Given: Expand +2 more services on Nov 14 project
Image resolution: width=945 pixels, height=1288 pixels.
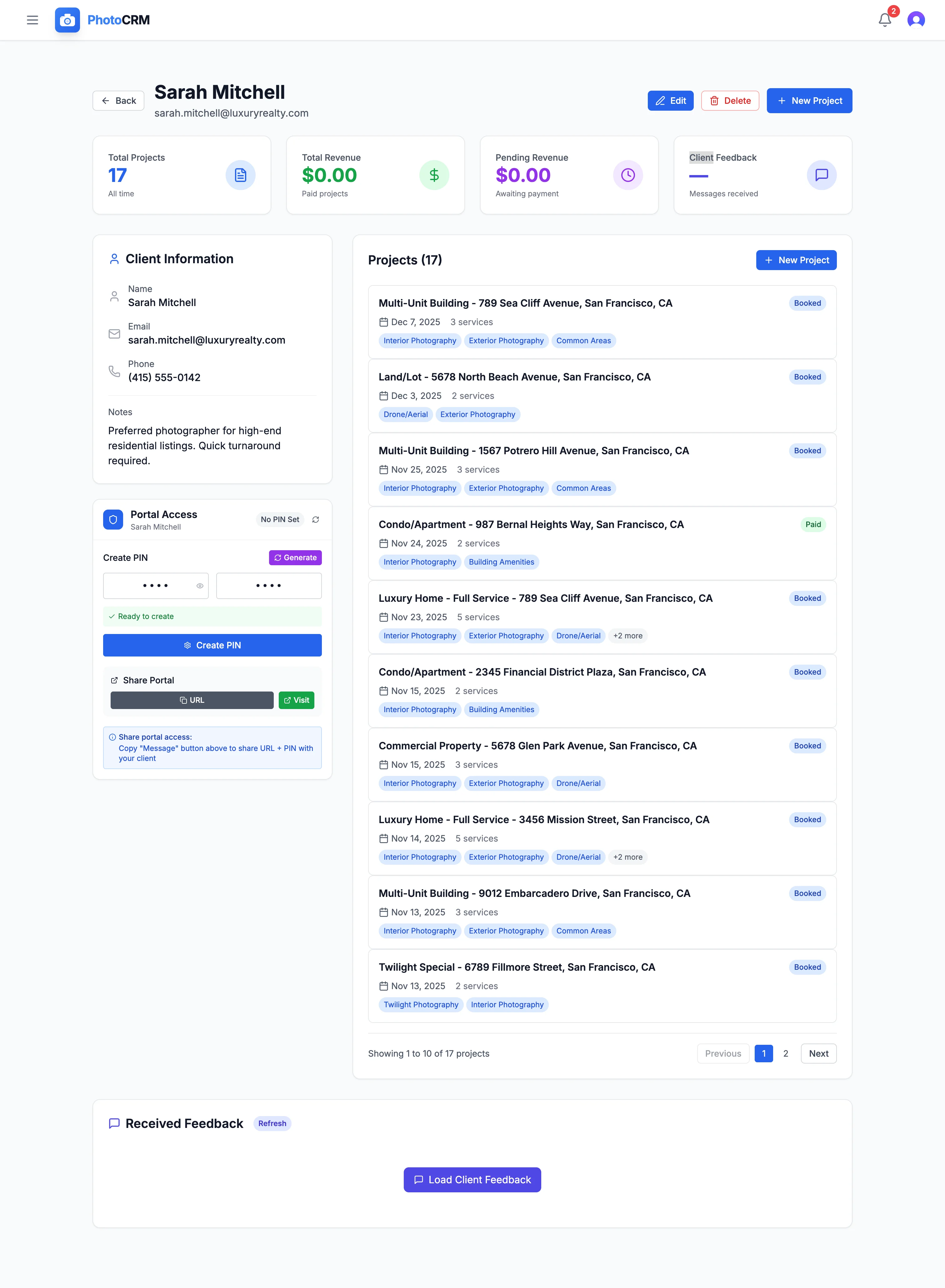Looking at the screenshot, I should point(627,857).
